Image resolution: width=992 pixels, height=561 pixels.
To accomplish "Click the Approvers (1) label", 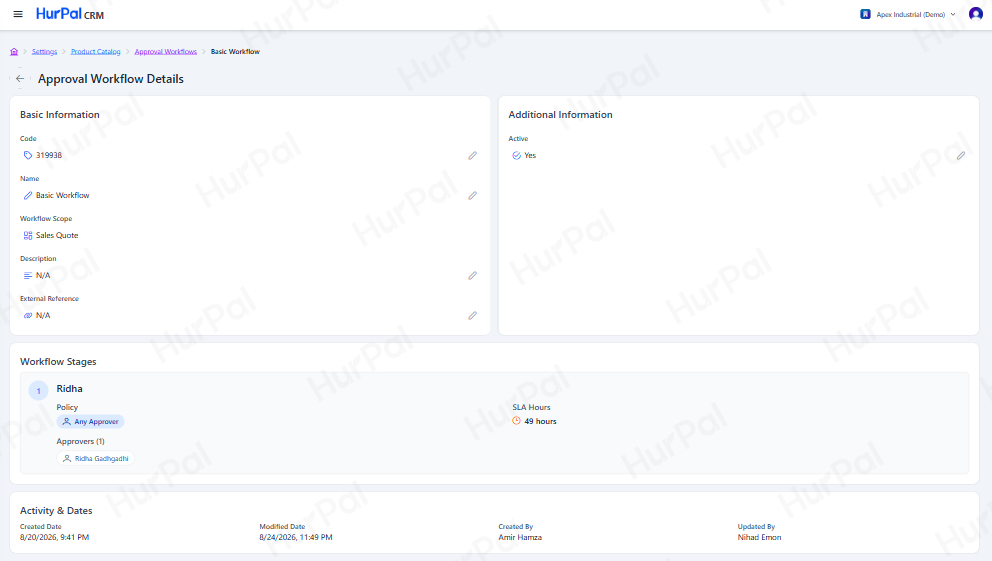I will pos(80,441).
